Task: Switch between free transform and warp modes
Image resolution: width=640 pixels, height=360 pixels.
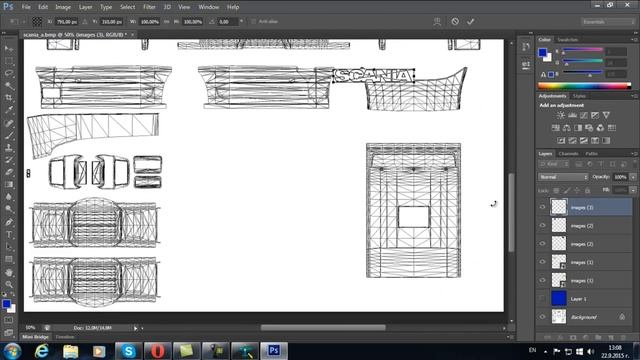Action: click(x=437, y=22)
